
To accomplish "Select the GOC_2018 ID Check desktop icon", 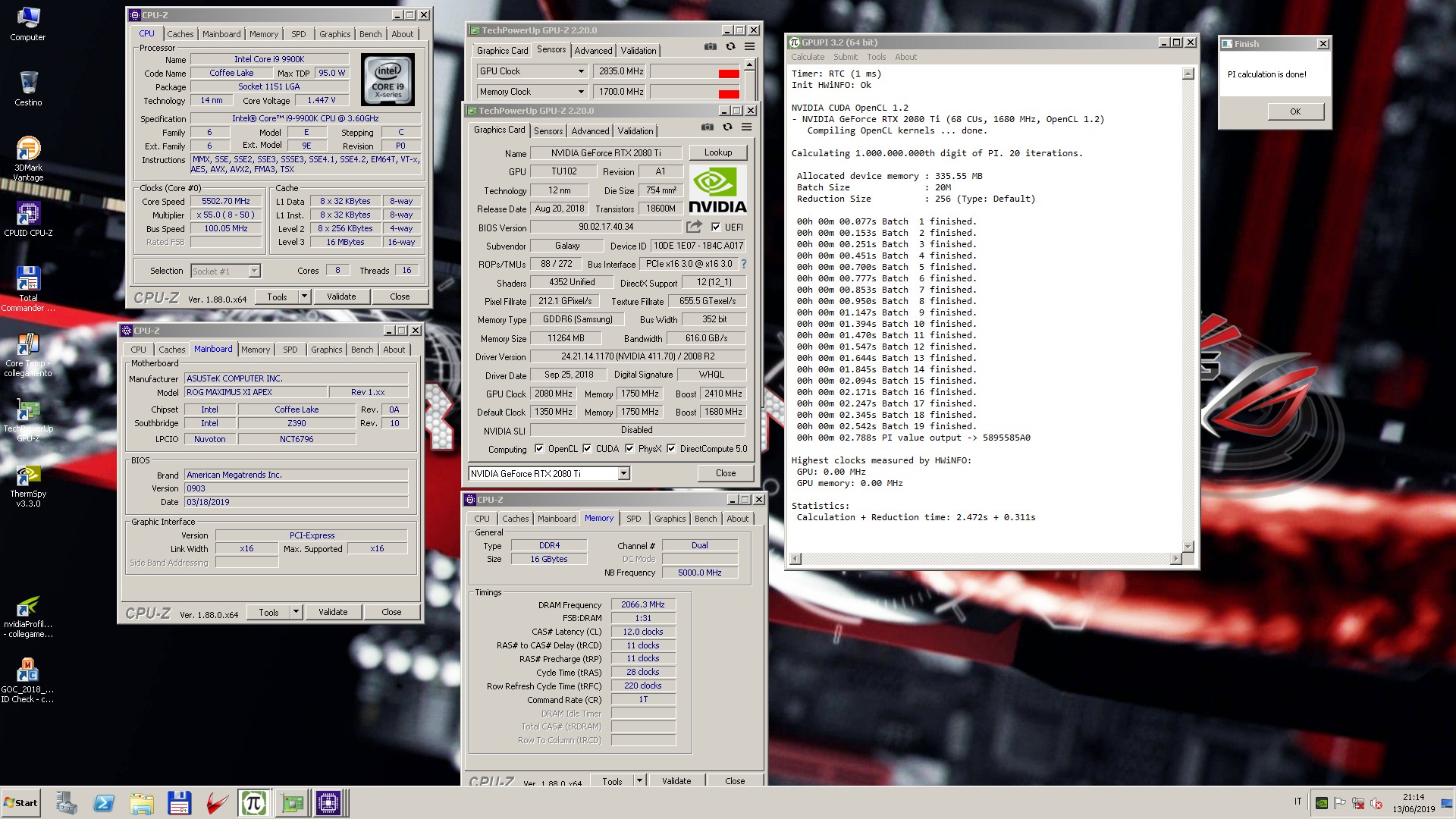I will coord(28,681).
